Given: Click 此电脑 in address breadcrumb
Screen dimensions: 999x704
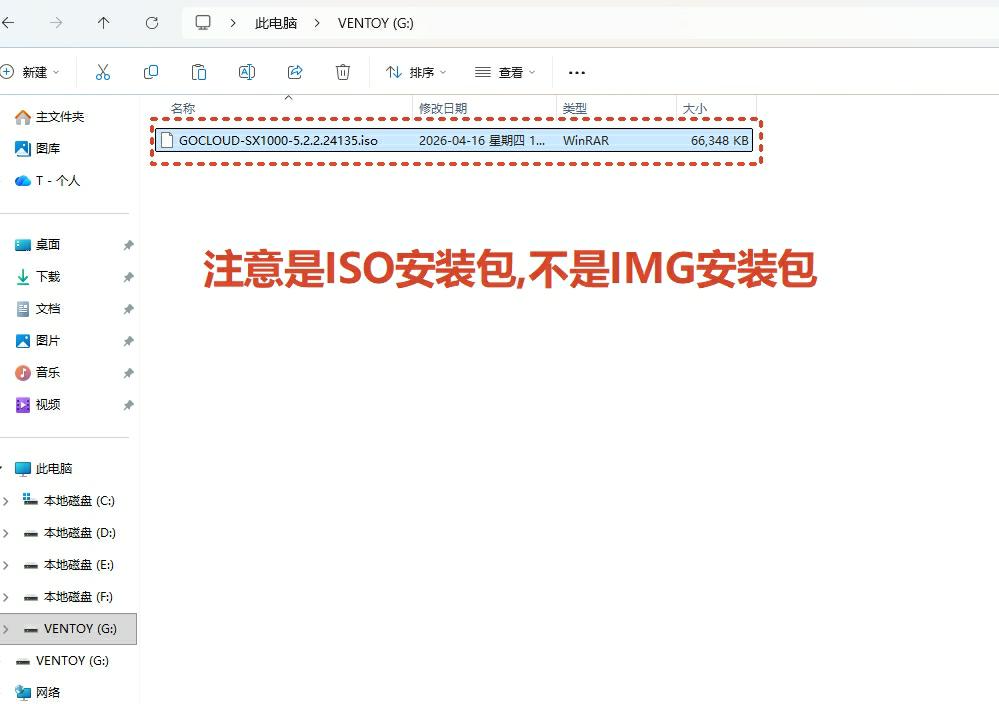Looking at the screenshot, I should tap(276, 22).
